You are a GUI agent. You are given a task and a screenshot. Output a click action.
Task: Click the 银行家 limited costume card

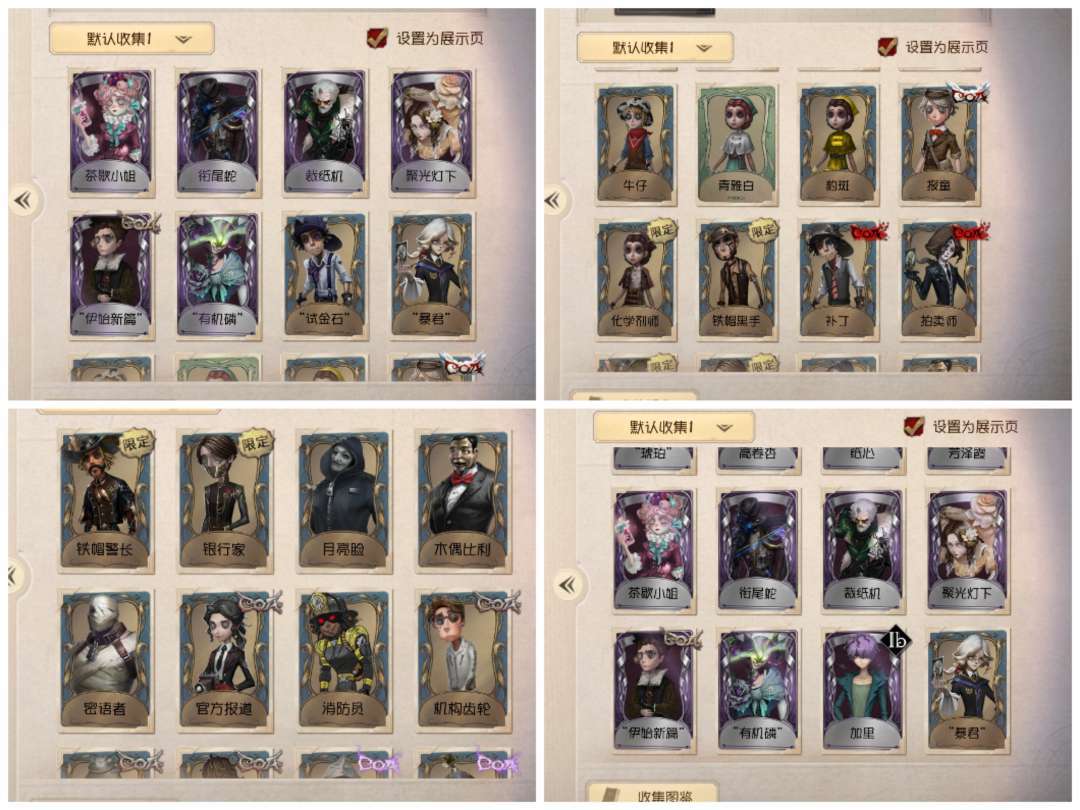point(224,500)
